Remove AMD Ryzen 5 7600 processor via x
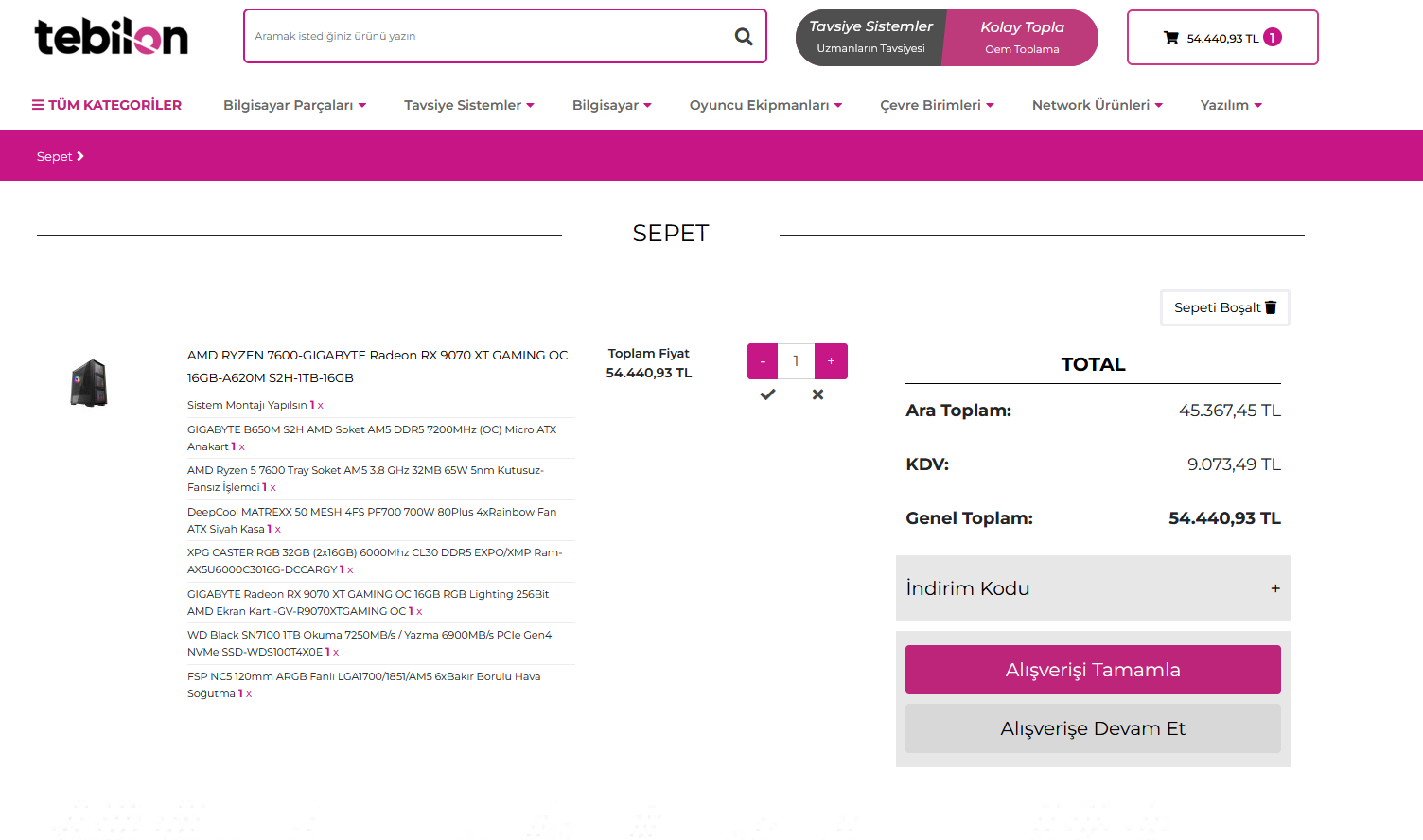The height and width of the screenshot is (840, 1423). point(273,488)
